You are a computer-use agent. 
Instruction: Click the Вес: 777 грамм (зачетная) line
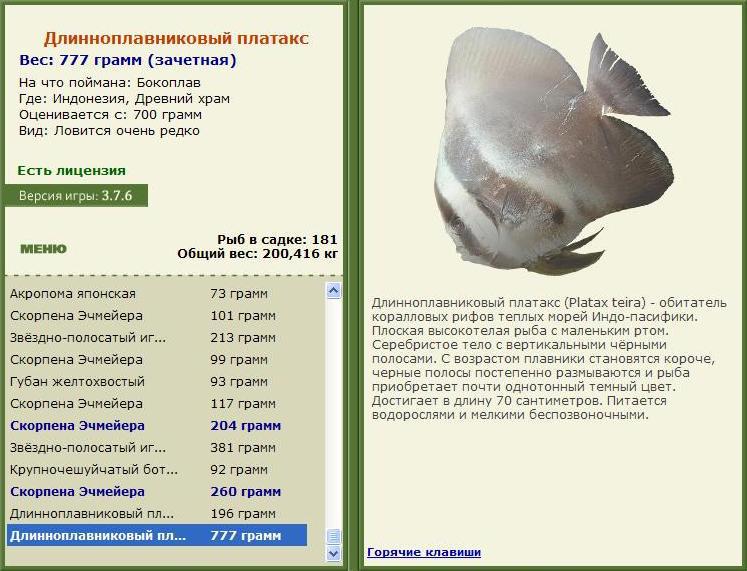click(128, 60)
